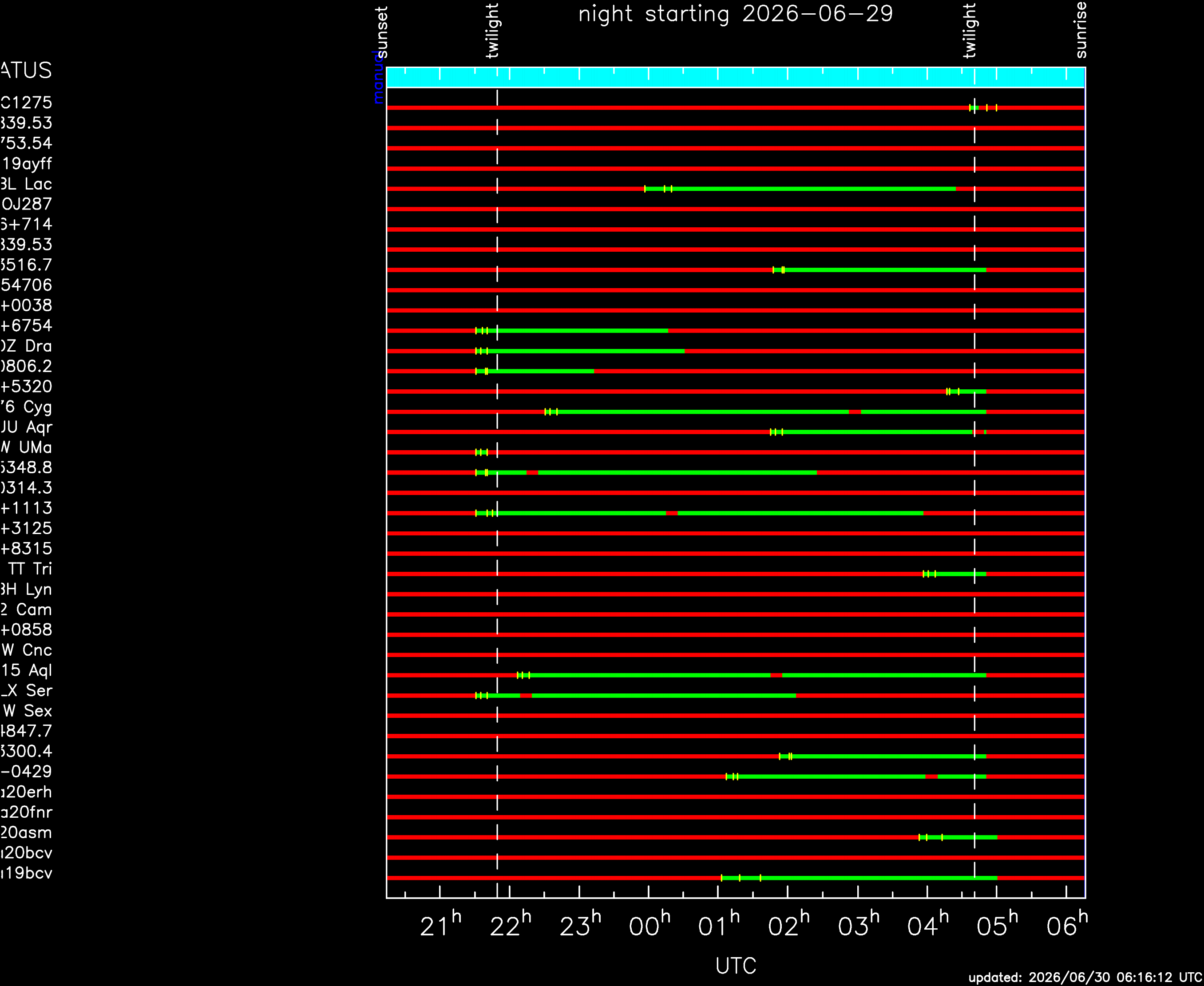Click the cyan status bar atop the chart
1204x986 pixels.
tap(736, 77)
